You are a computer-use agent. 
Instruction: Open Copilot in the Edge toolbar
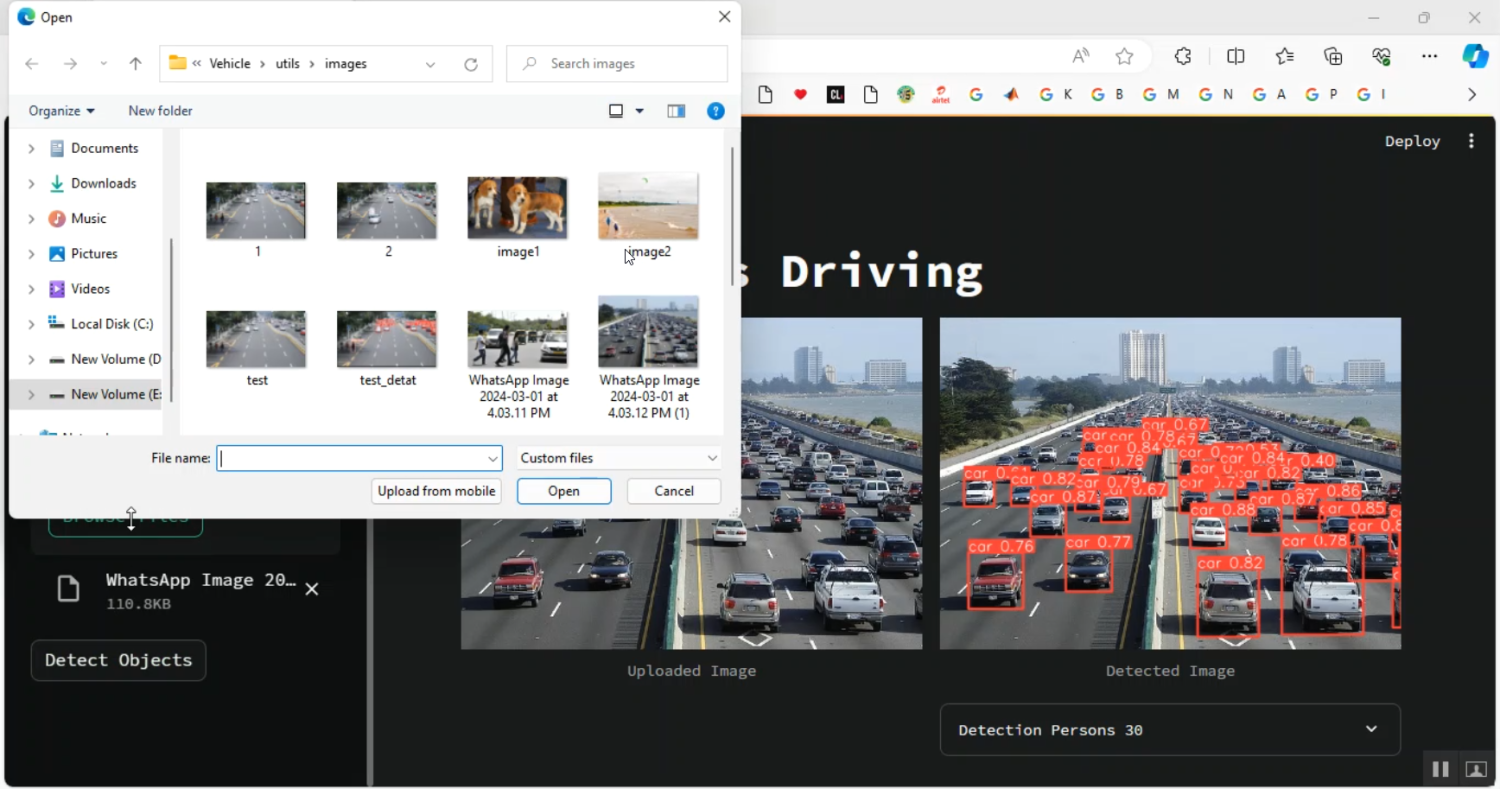[x=1476, y=56]
